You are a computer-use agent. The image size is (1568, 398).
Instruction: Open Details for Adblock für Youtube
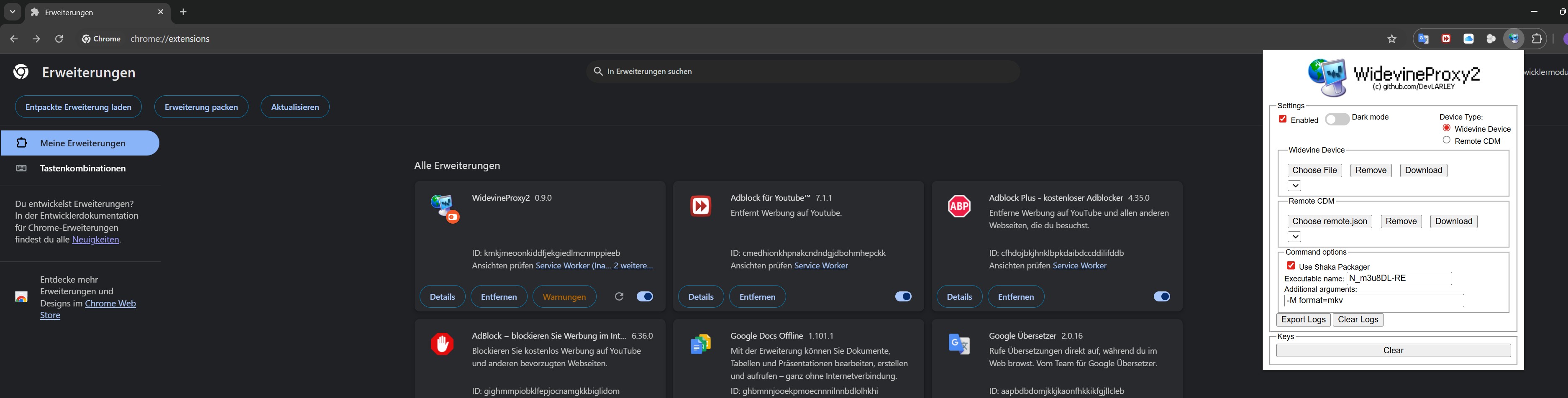(x=701, y=296)
